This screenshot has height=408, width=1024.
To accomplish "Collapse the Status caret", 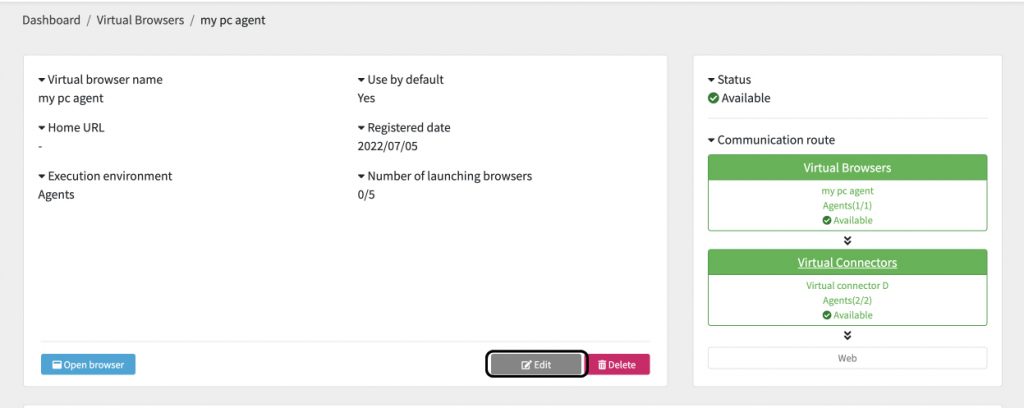I will point(711,80).
